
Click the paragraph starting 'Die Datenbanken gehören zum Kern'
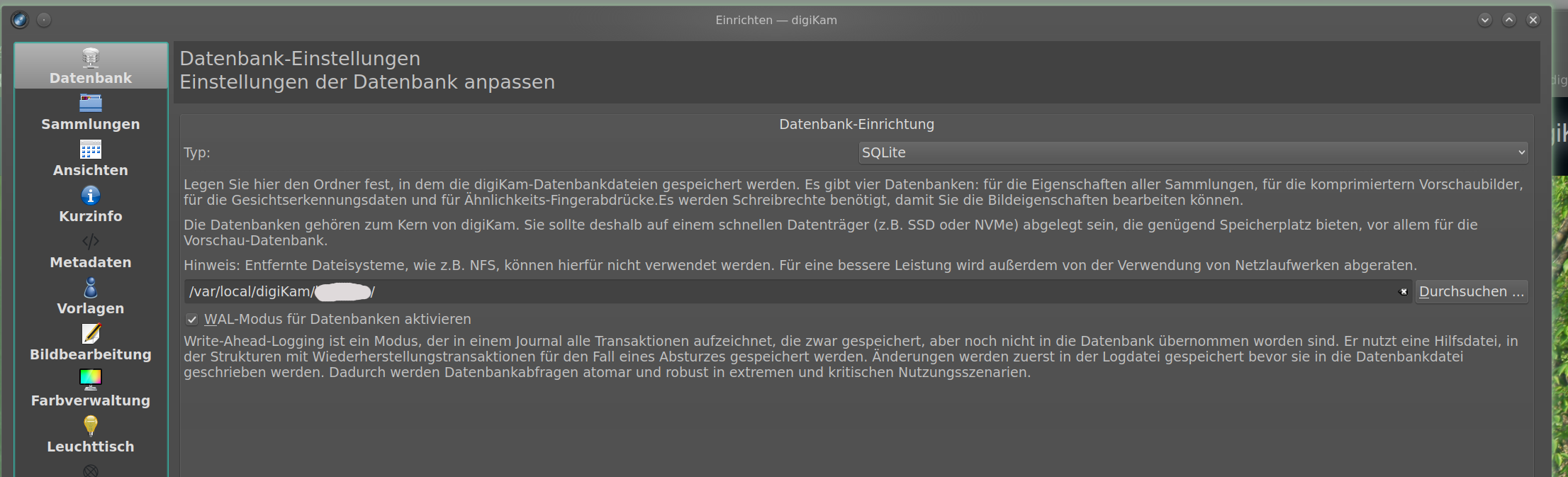point(831,232)
